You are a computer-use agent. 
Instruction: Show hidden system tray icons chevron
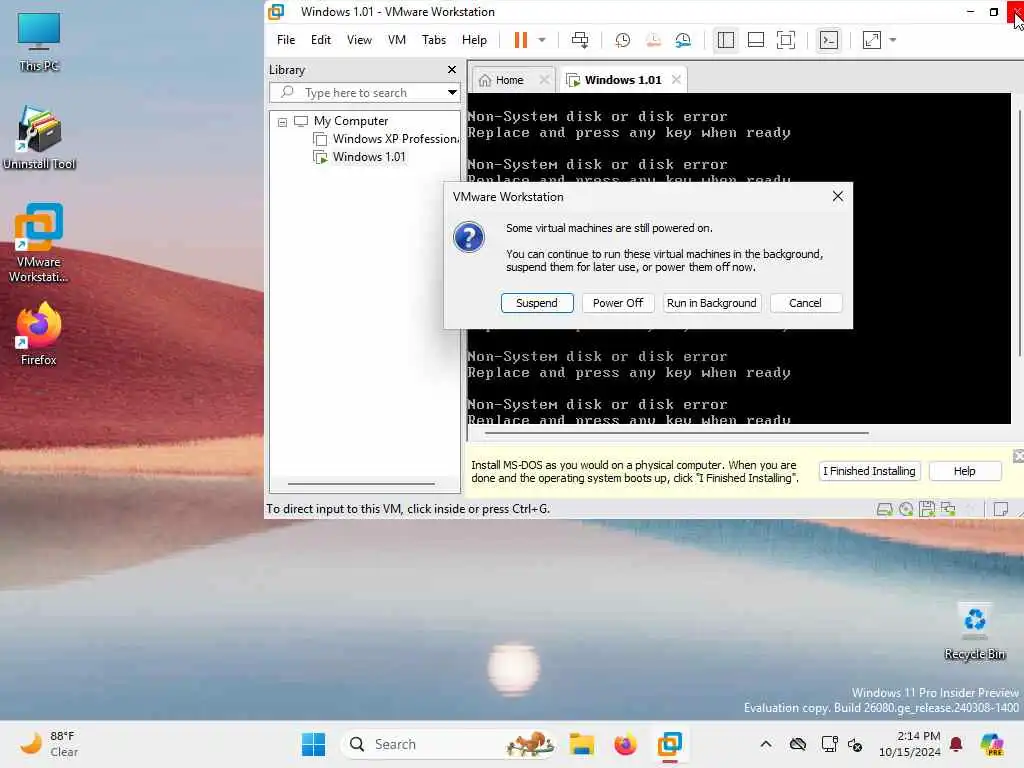point(766,744)
